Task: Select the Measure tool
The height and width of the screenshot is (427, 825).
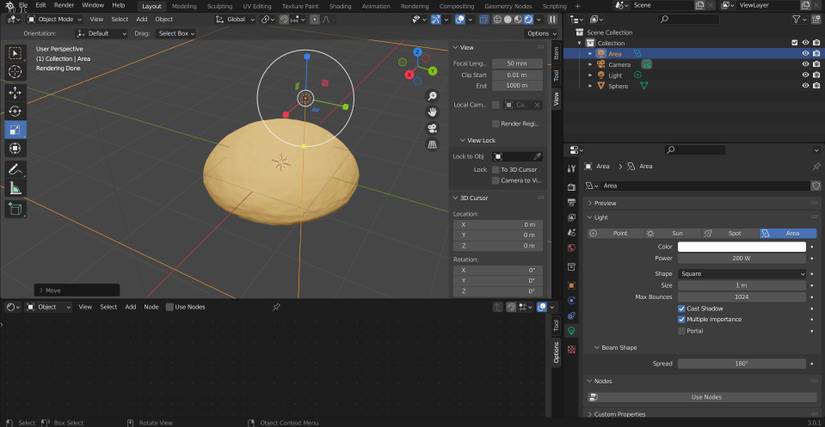Action: coord(15,188)
